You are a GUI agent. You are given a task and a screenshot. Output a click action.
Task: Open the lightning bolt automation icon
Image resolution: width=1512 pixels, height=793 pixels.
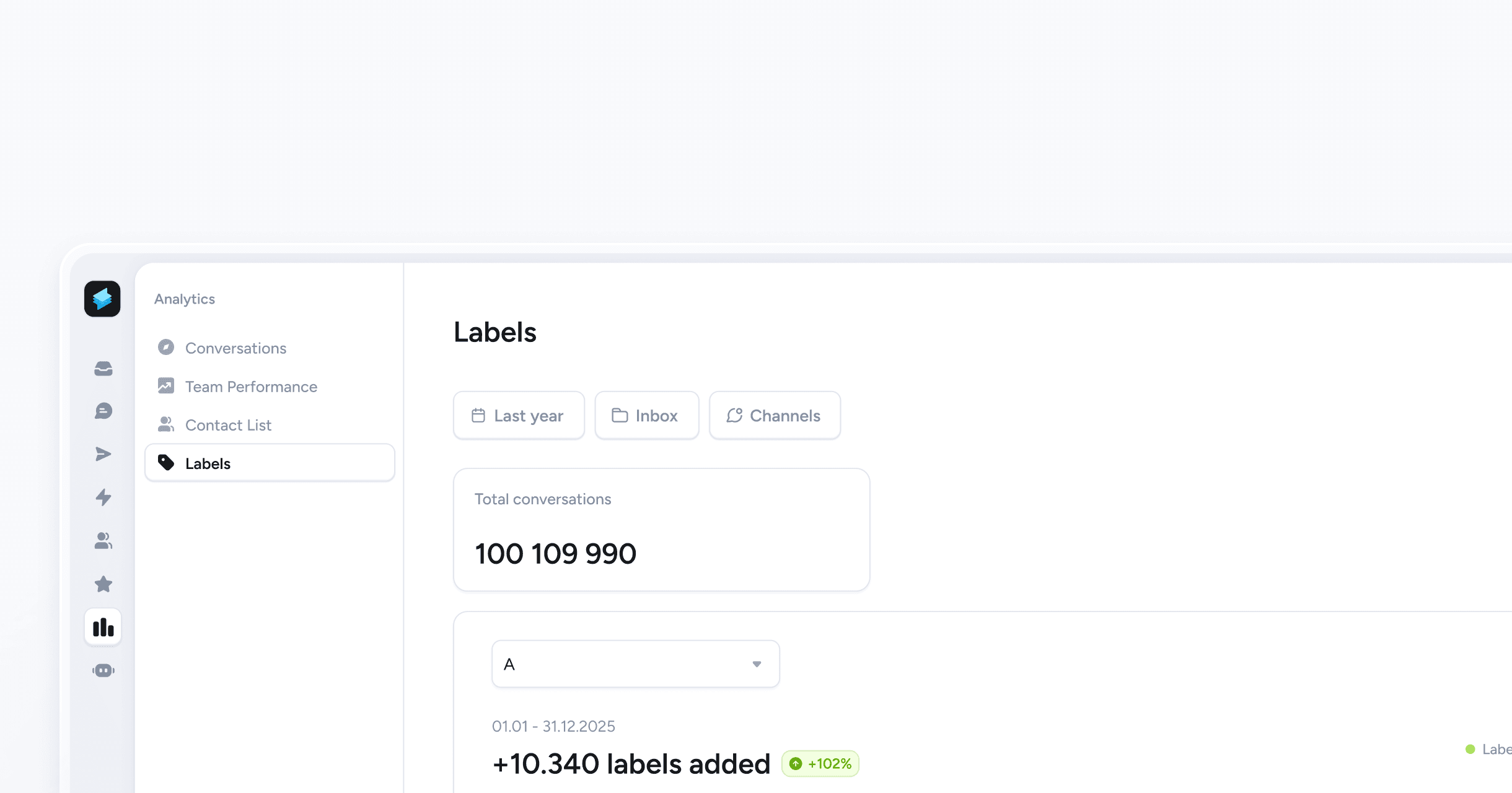pyautogui.click(x=103, y=497)
